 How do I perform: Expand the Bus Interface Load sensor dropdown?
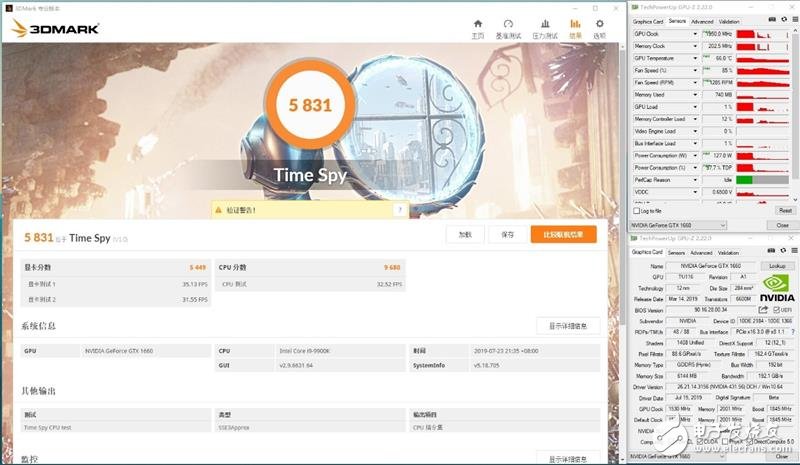click(694, 143)
